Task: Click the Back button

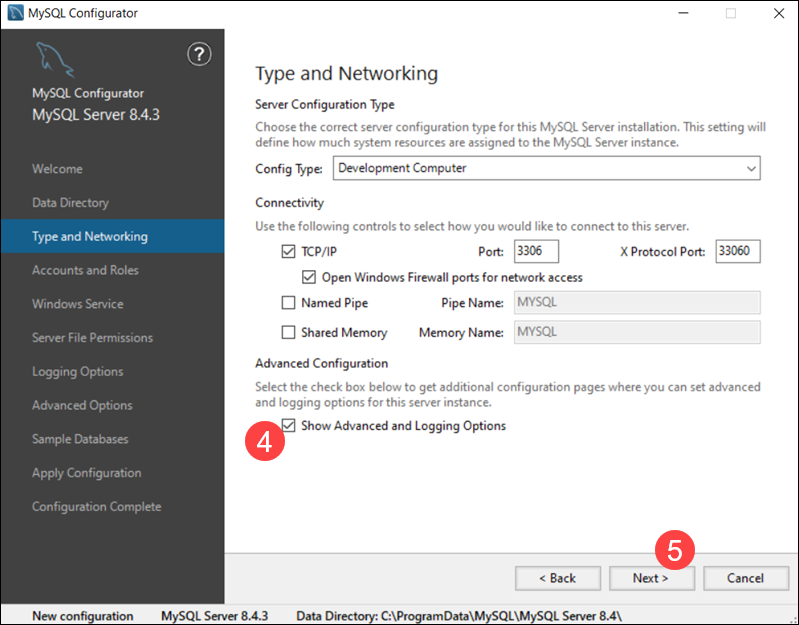Action: click(x=557, y=578)
